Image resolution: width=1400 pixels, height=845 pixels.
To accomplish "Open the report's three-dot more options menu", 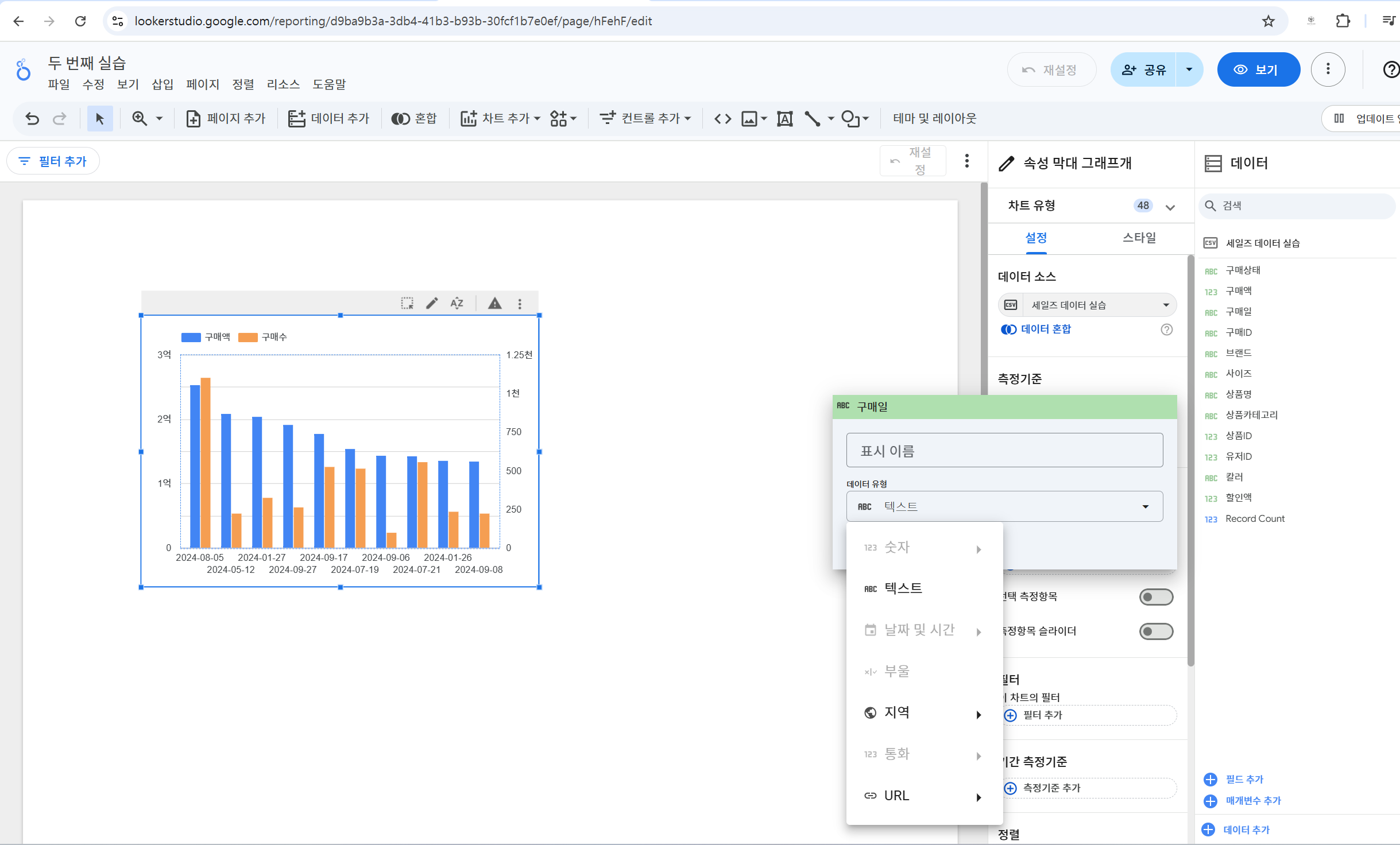I will pyautogui.click(x=1328, y=69).
